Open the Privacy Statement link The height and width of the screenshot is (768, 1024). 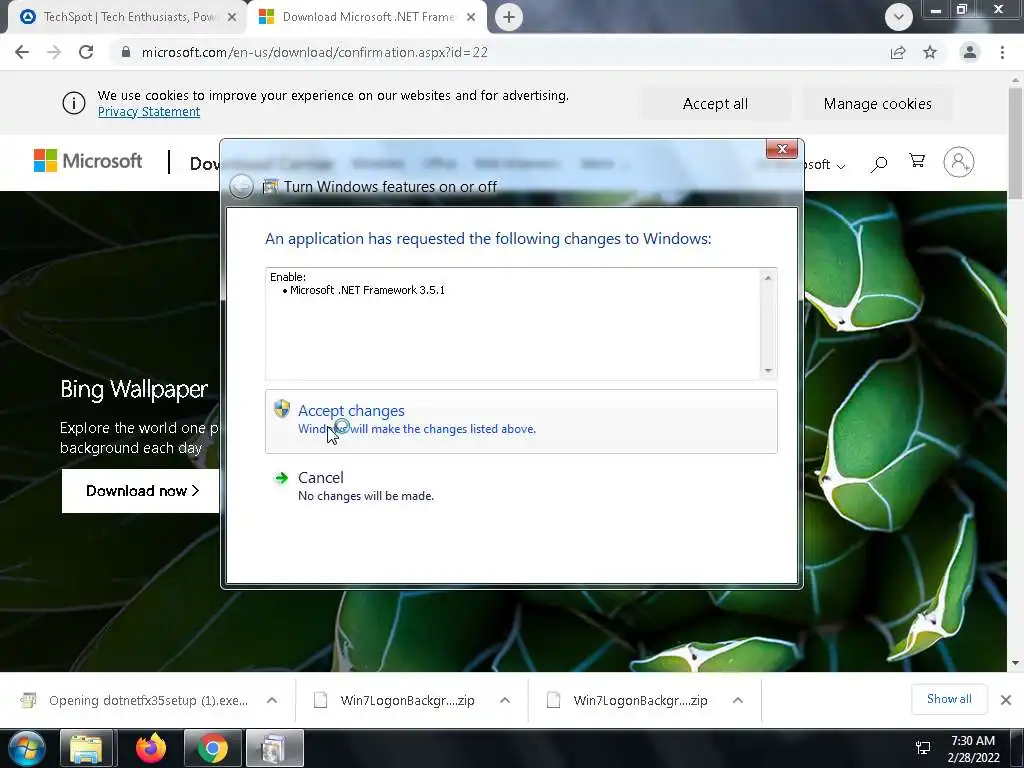[149, 112]
